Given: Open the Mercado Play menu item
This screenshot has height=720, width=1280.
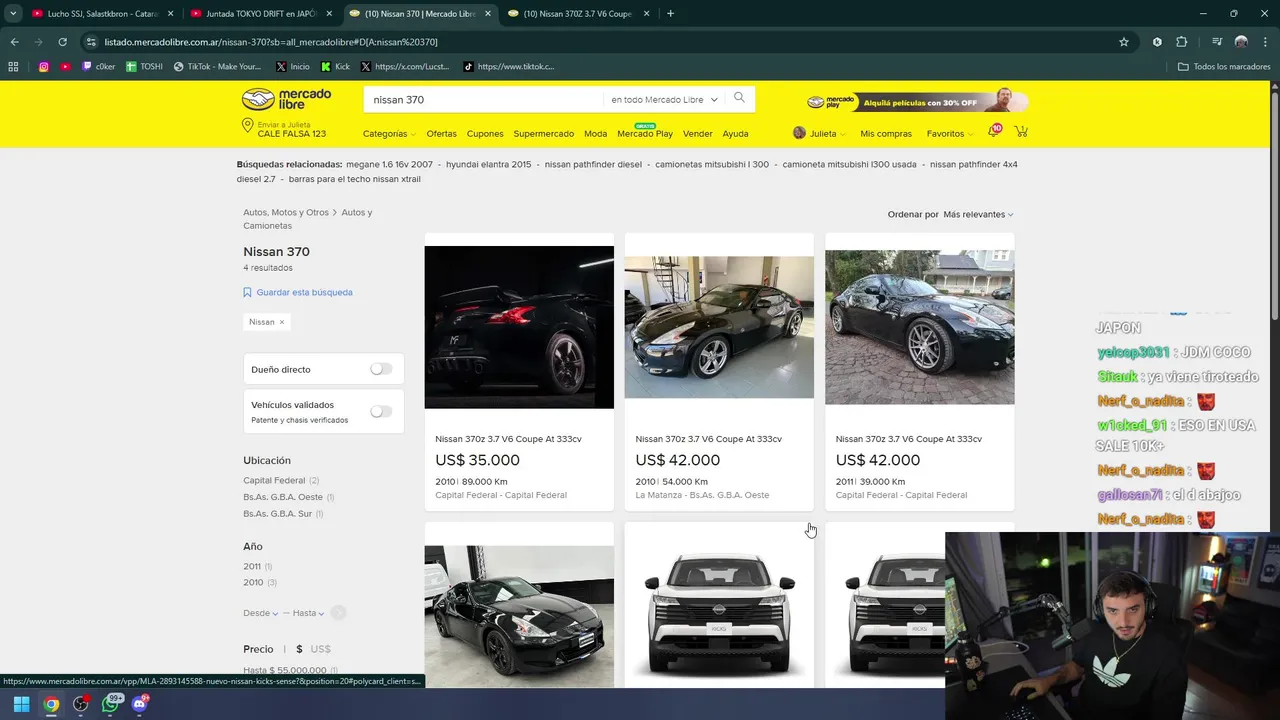Looking at the screenshot, I should point(645,134).
